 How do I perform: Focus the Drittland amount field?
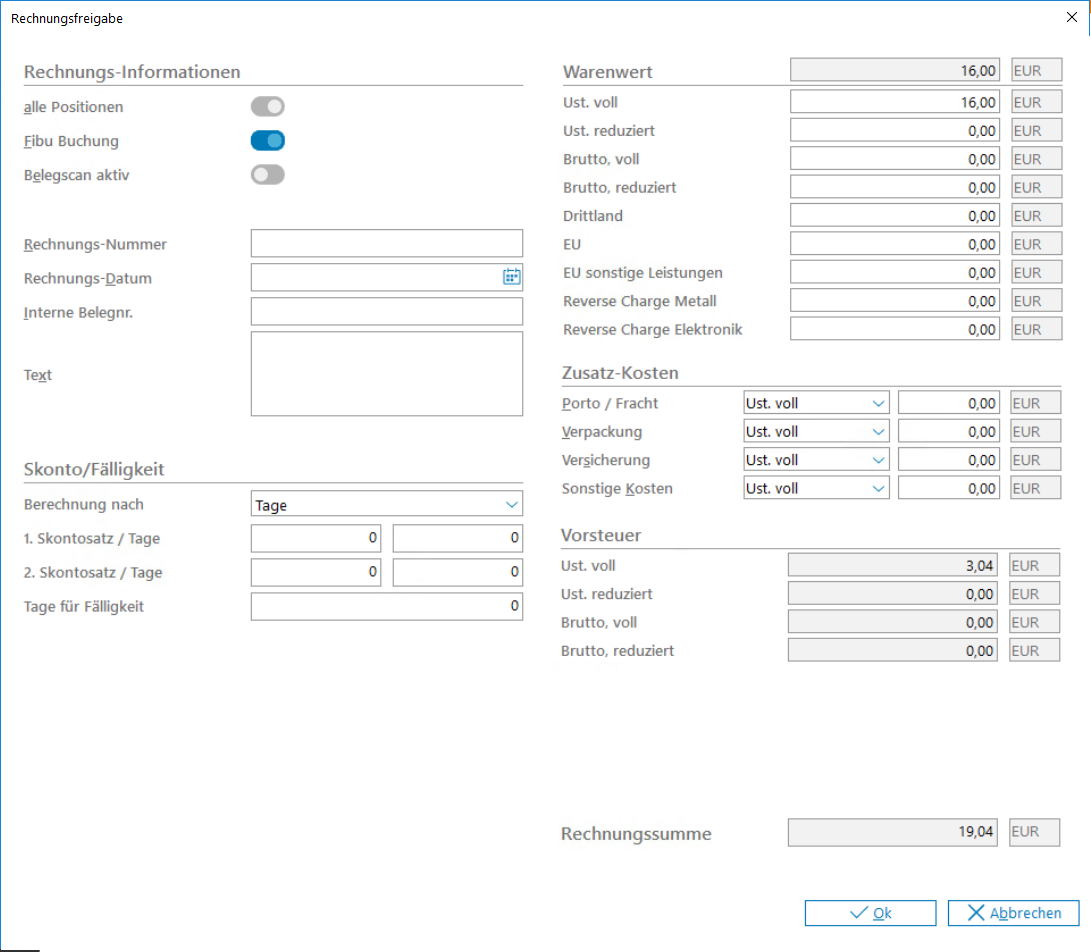(894, 216)
